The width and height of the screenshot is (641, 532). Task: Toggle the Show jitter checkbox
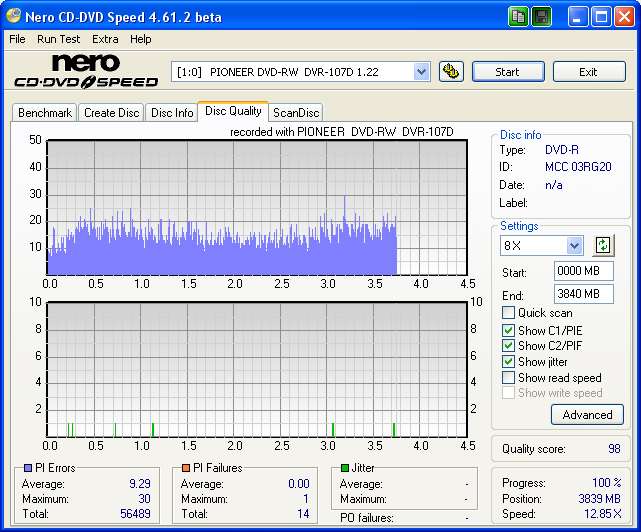508,362
